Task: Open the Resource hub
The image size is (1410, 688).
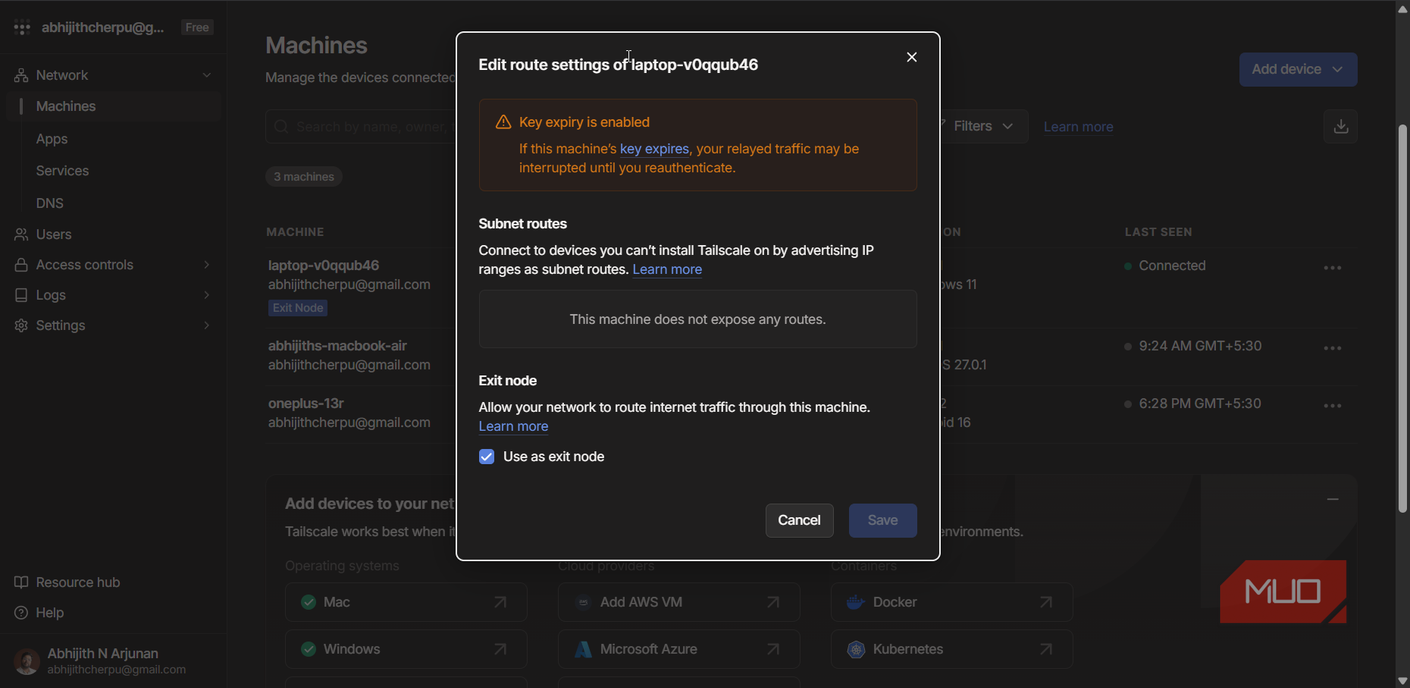Action: pyautogui.click(x=67, y=582)
